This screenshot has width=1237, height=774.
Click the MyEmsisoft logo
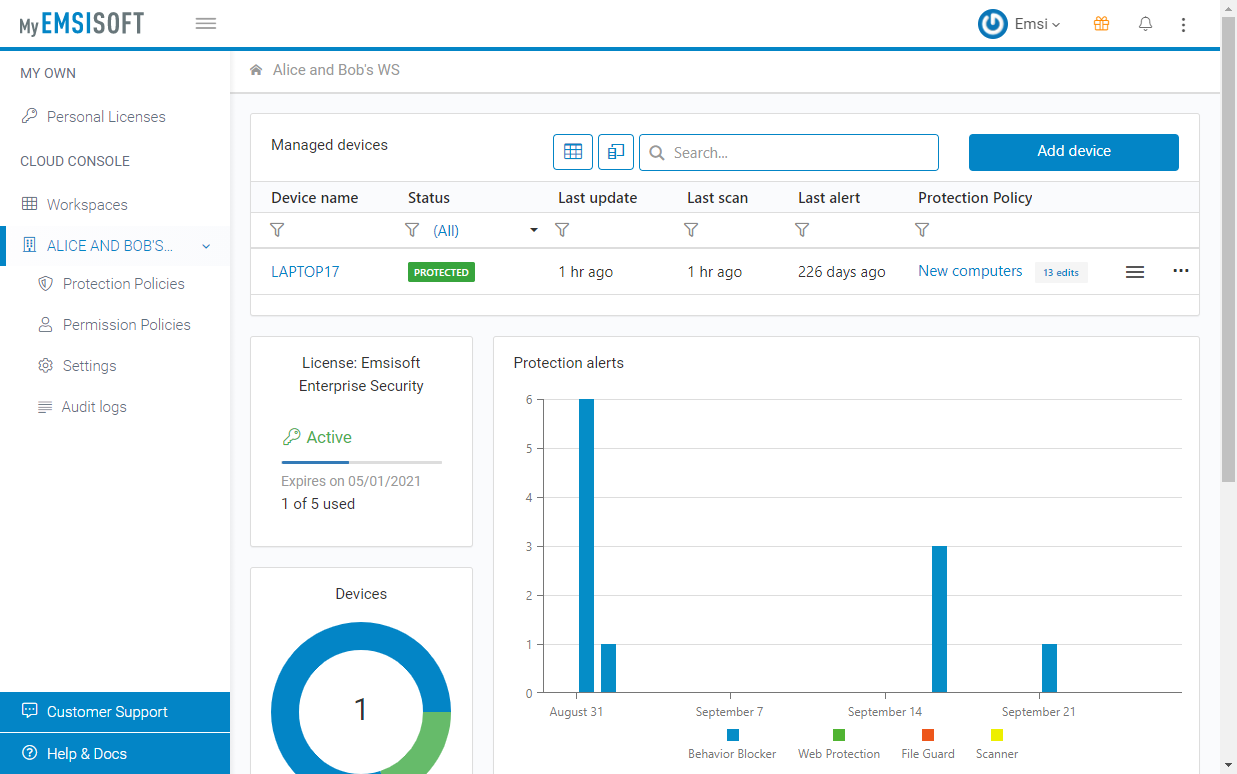82,24
